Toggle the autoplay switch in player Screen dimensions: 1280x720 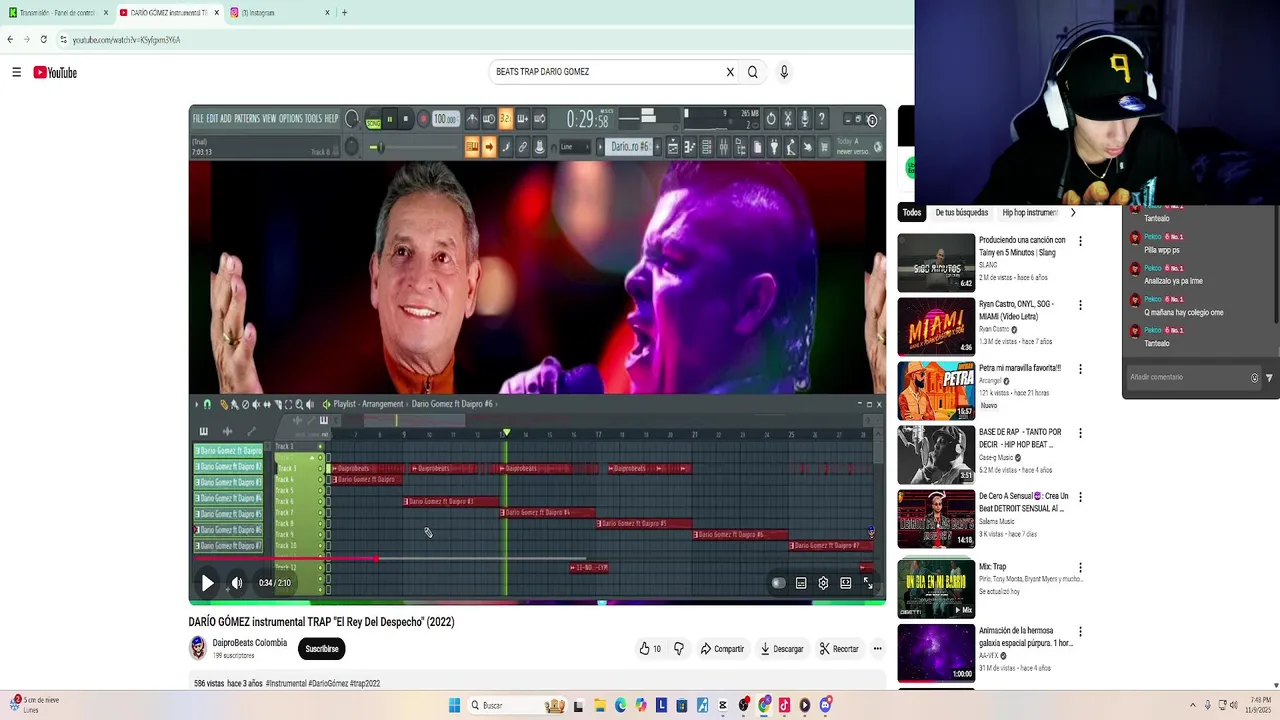click(x=778, y=583)
